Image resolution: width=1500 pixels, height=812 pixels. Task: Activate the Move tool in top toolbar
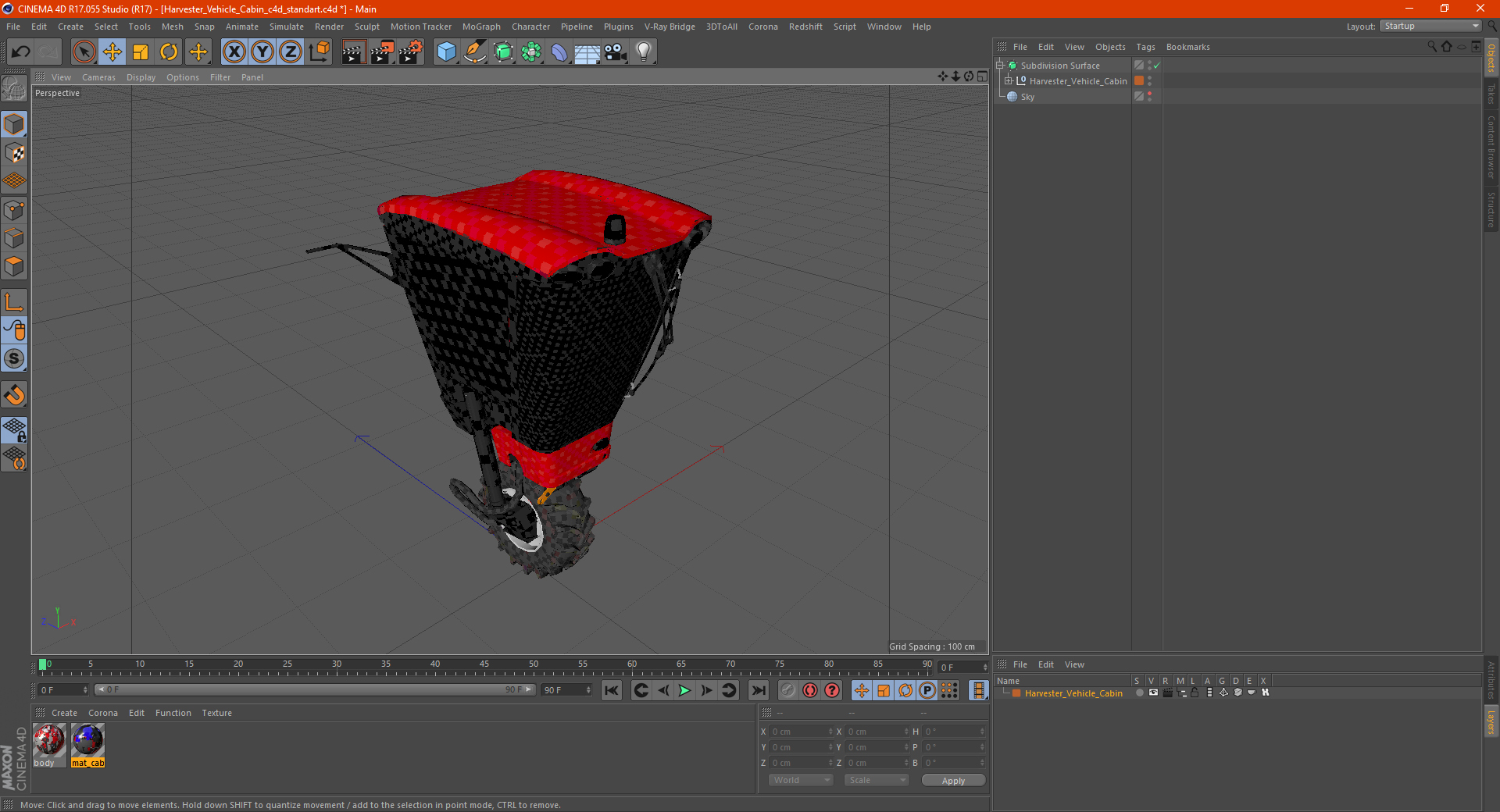pos(112,52)
